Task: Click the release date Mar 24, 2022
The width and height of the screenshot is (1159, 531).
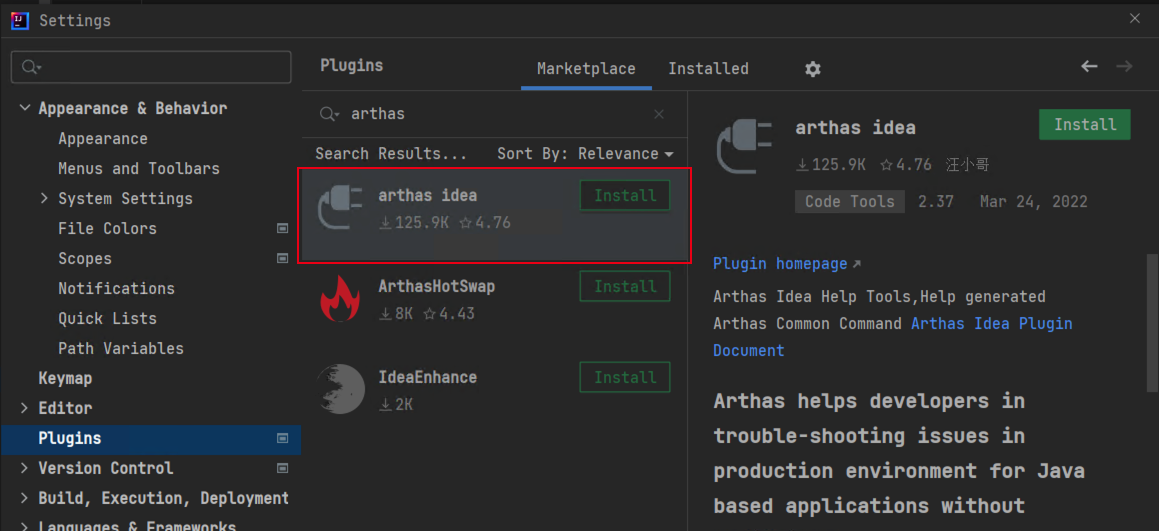Action: (x=1033, y=202)
